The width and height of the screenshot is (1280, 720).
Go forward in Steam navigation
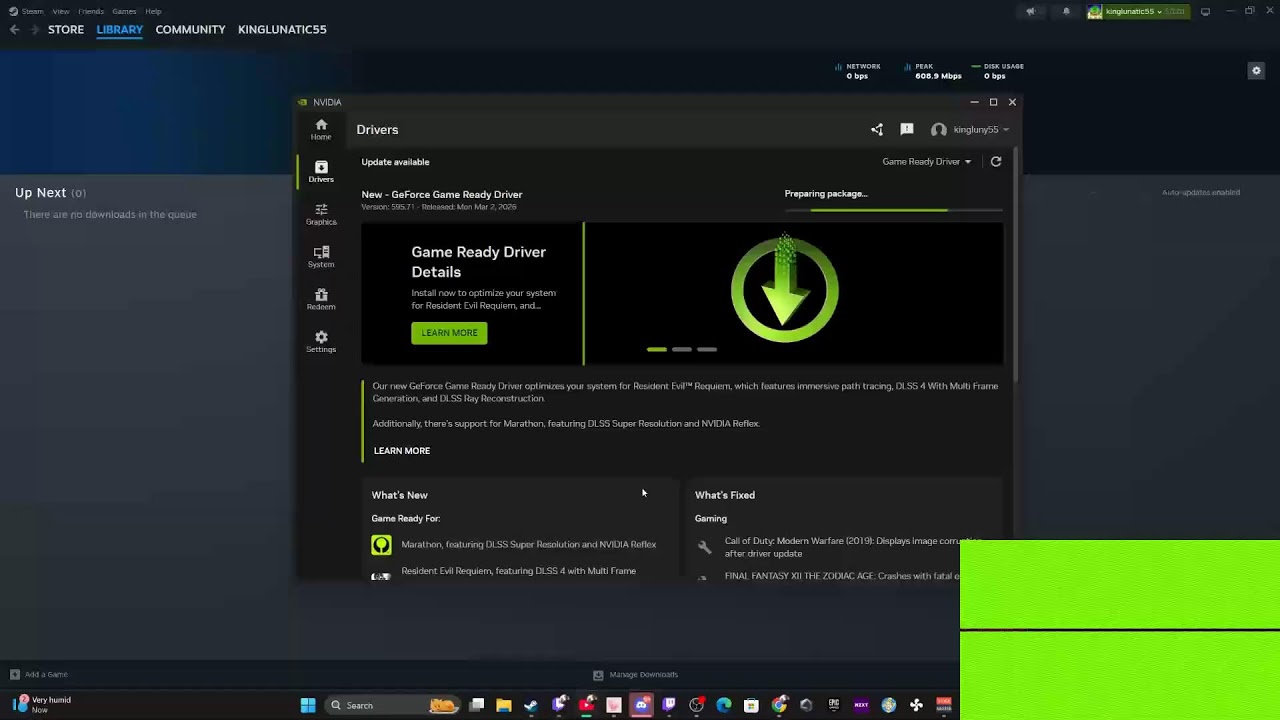(35, 29)
